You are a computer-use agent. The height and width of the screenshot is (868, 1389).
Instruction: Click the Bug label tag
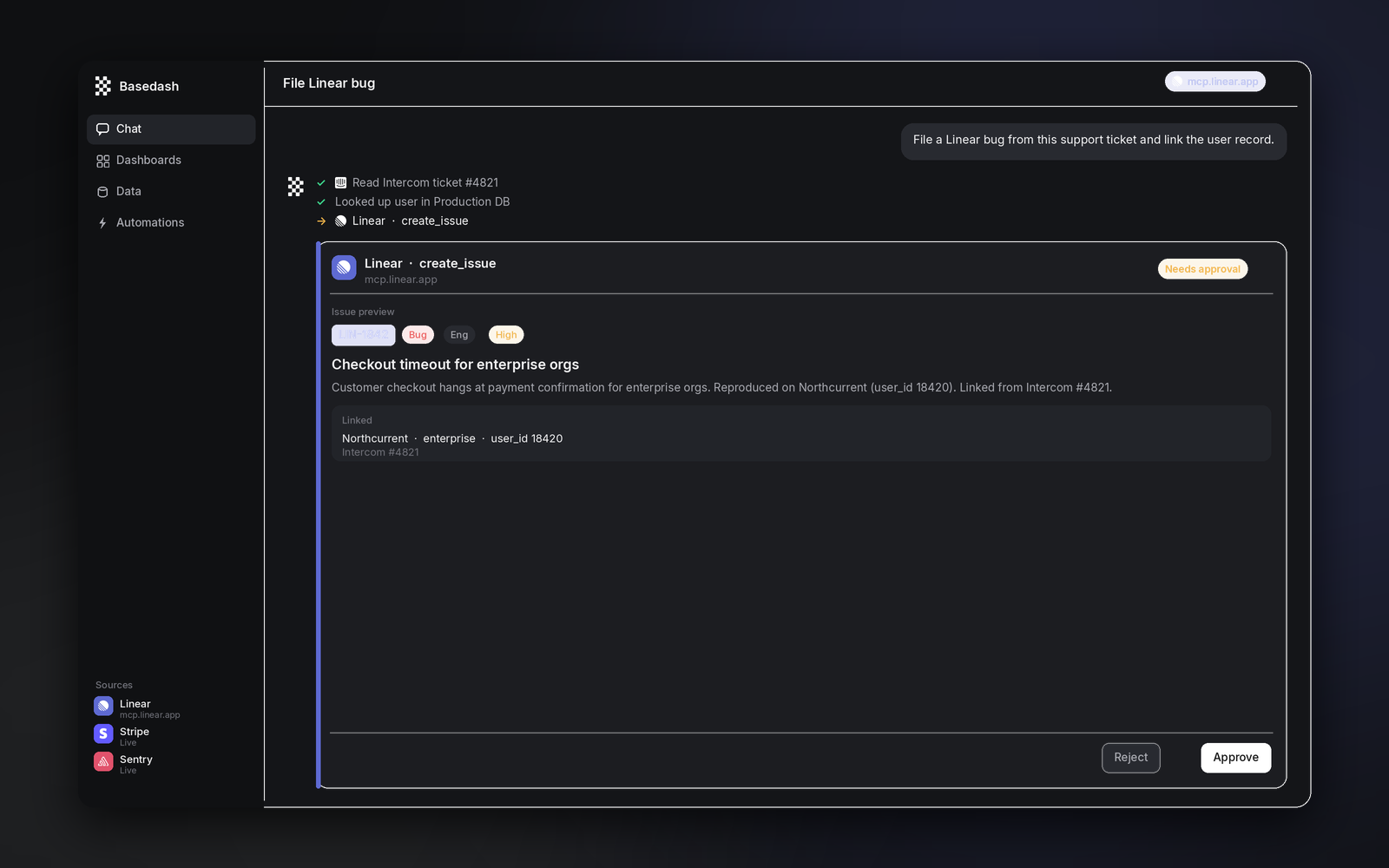coord(418,335)
